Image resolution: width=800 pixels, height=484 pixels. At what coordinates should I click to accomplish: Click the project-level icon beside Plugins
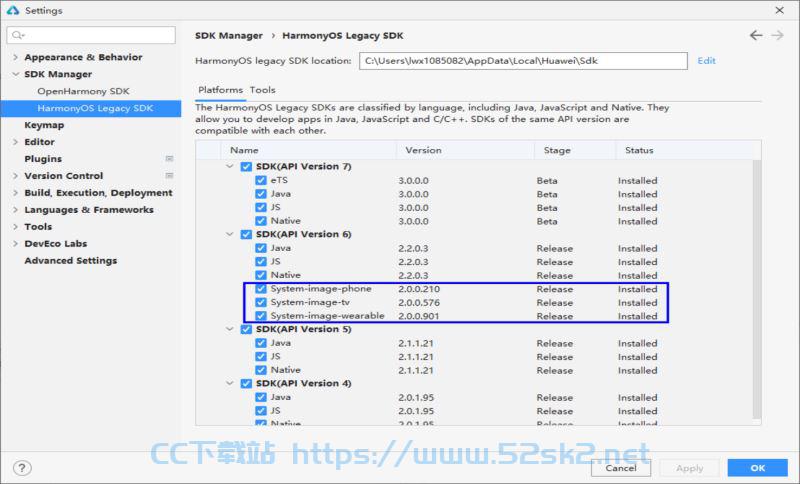(x=169, y=159)
